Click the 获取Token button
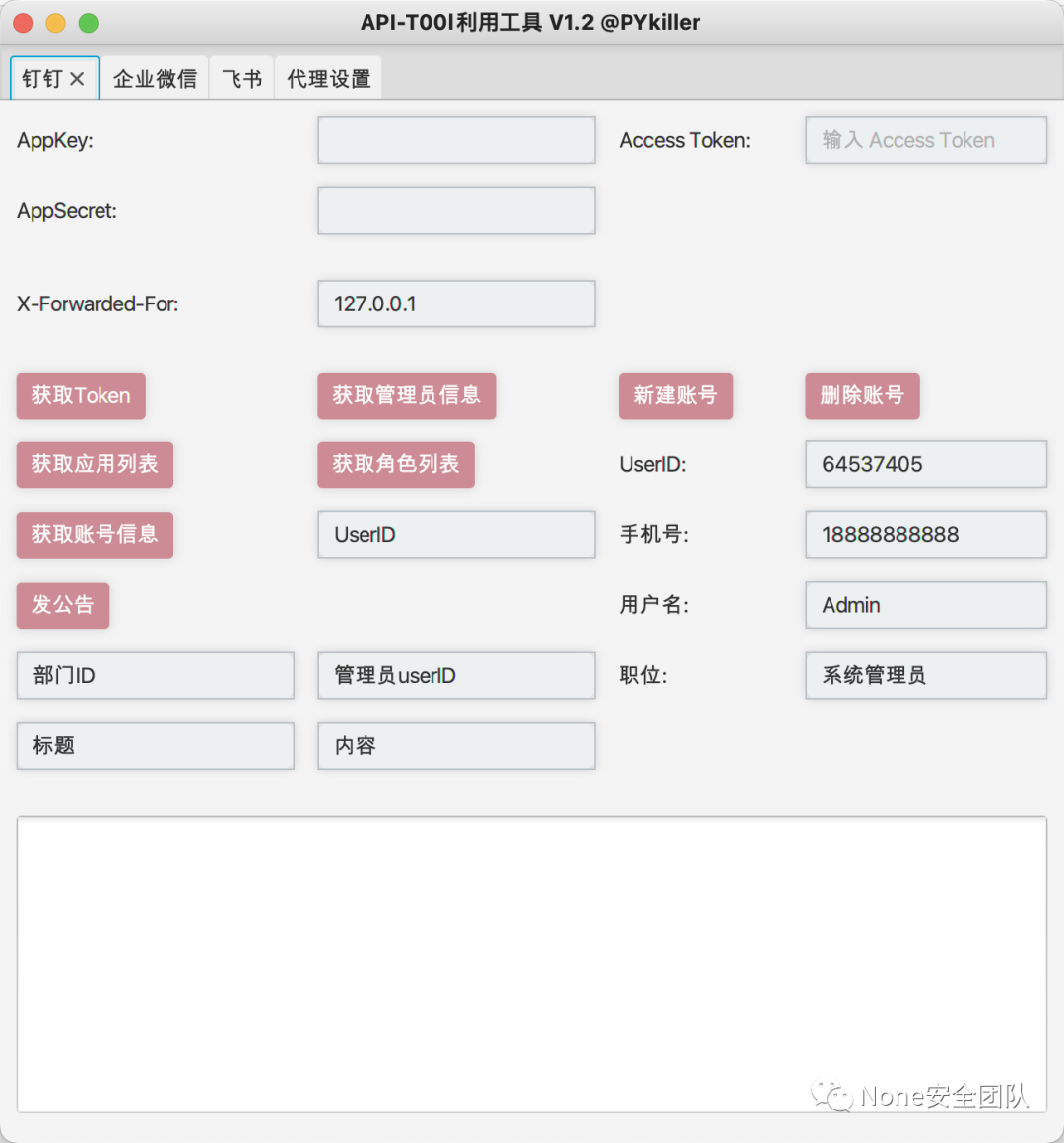This screenshot has height=1143, width=1064. click(x=81, y=396)
